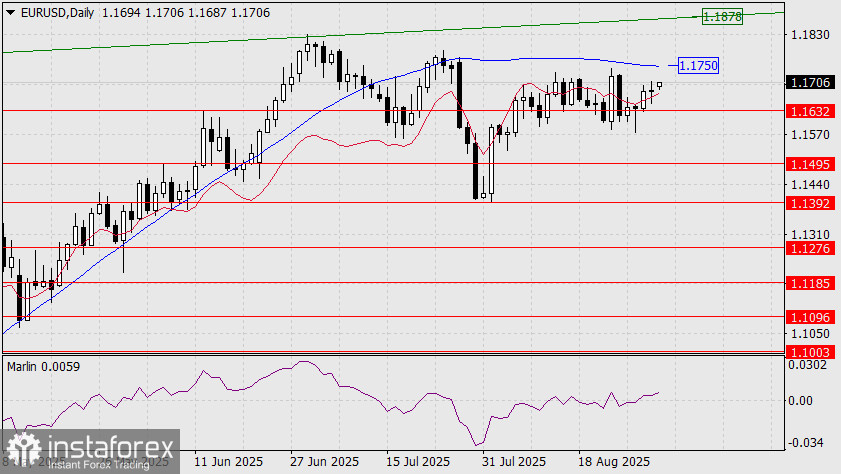Select the 1.1570 price axis value
The width and height of the screenshot is (841, 474).
pyautogui.click(x=810, y=135)
